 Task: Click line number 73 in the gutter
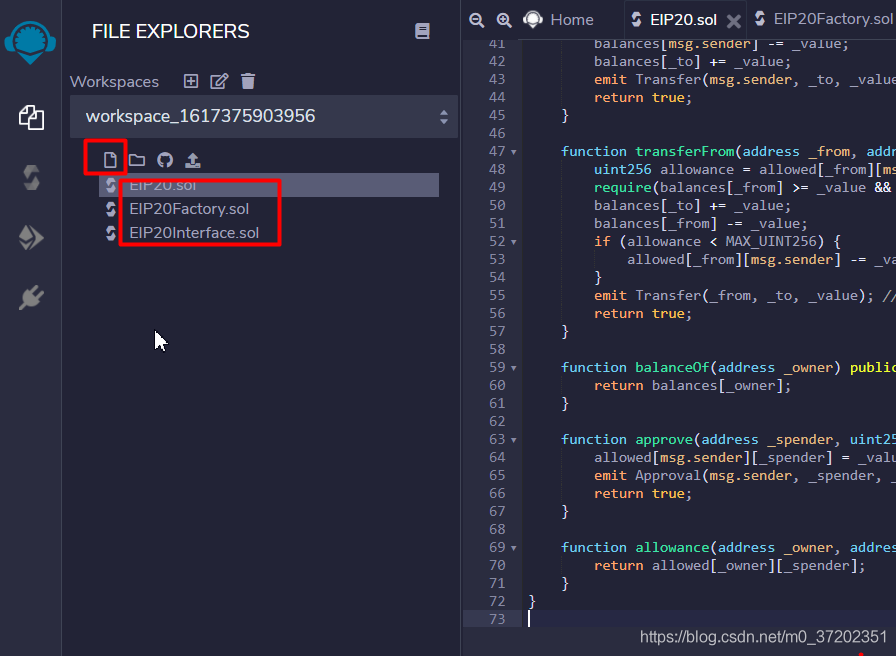click(497, 619)
